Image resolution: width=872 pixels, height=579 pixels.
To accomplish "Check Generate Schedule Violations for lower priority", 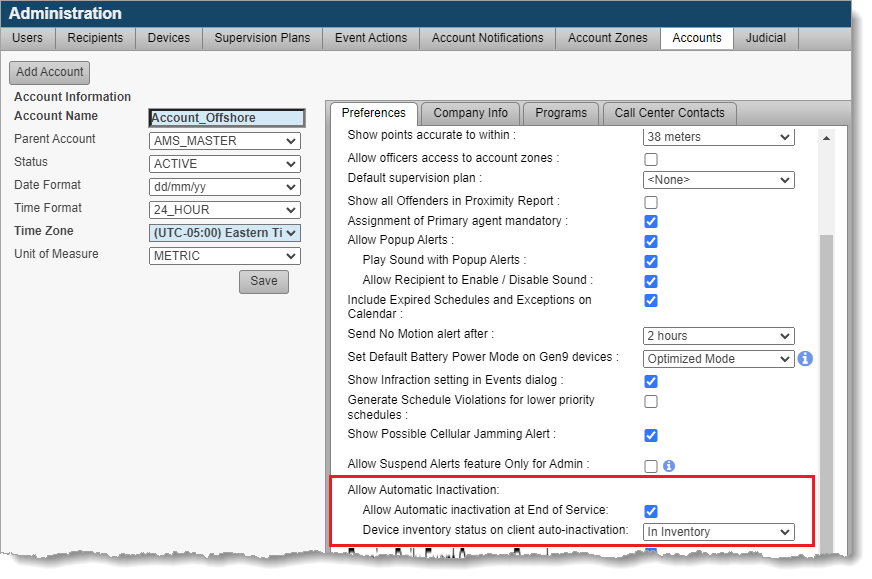I will (651, 401).
